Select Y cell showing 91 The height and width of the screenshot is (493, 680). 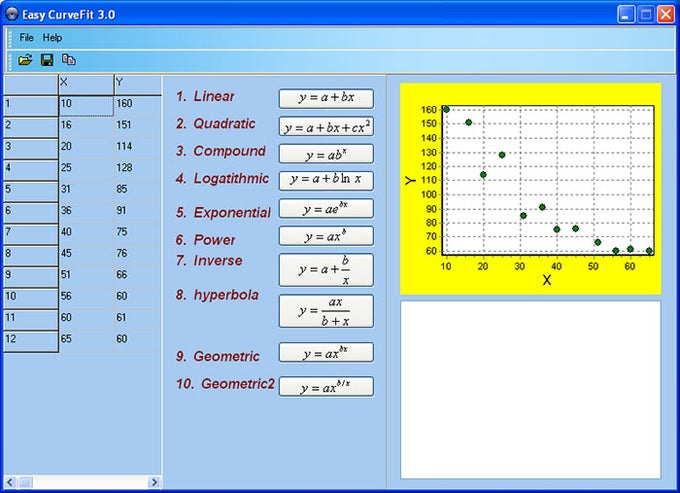(x=138, y=213)
